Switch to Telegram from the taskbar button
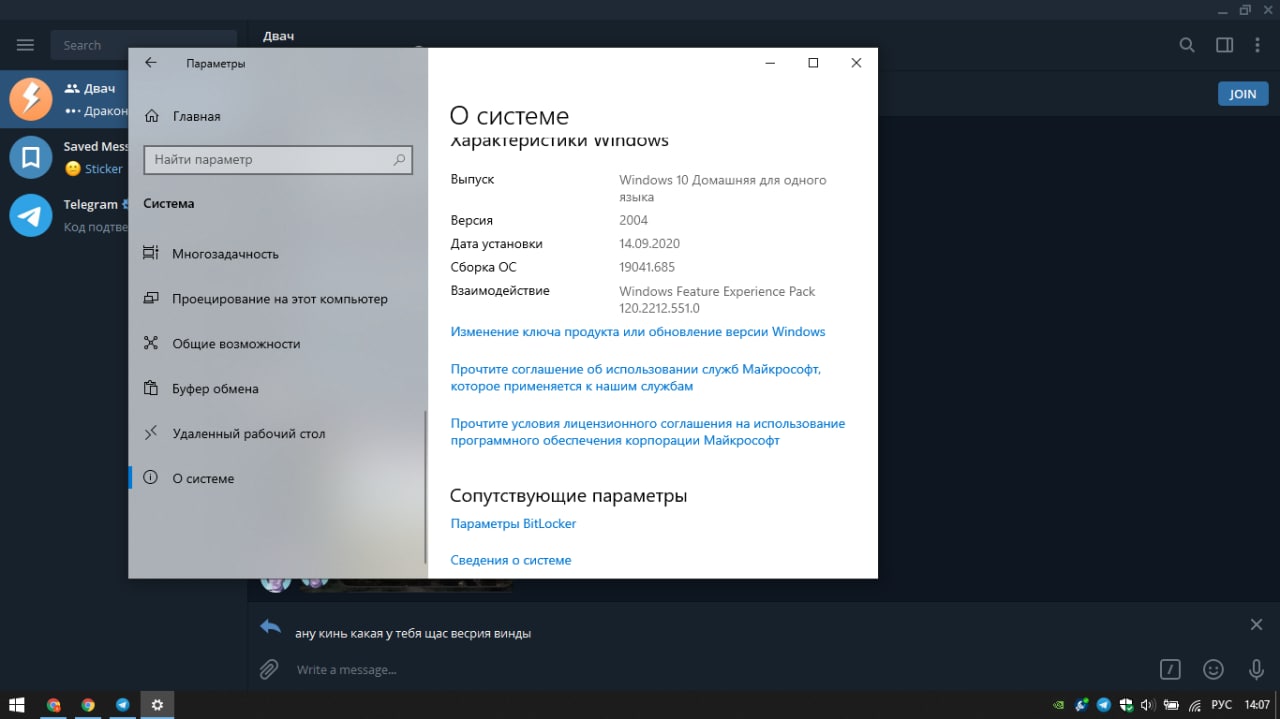Viewport: 1280px width, 719px height. pos(123,705)
